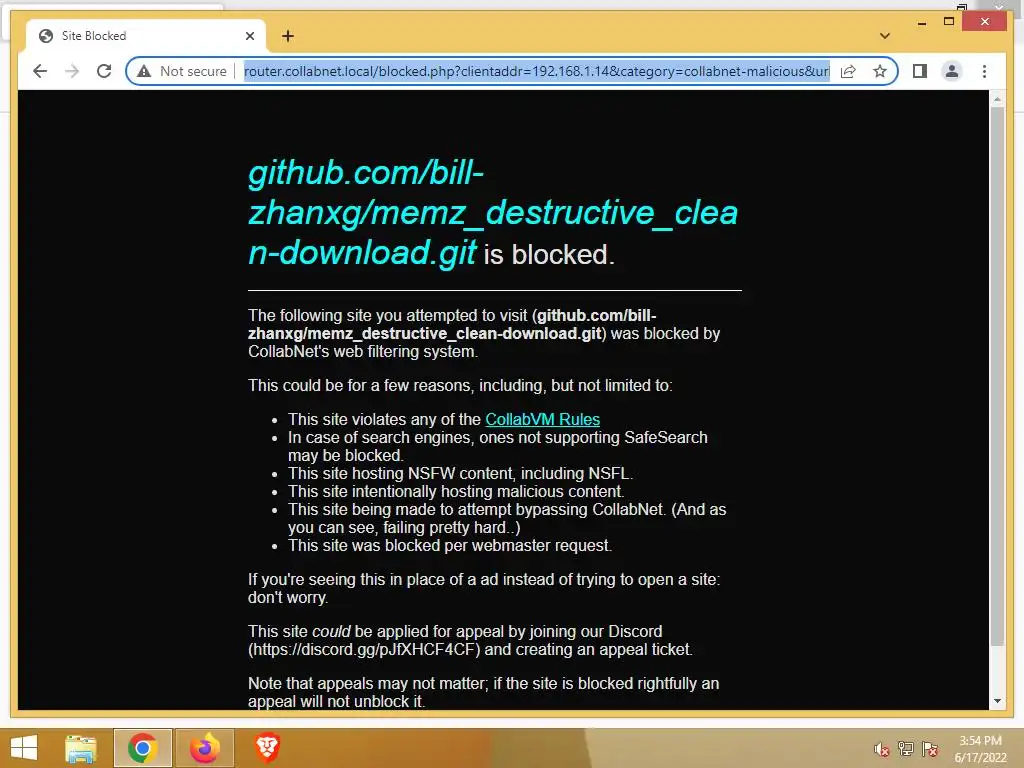
Task: Share this page via share icon
Action: point(848,71)
